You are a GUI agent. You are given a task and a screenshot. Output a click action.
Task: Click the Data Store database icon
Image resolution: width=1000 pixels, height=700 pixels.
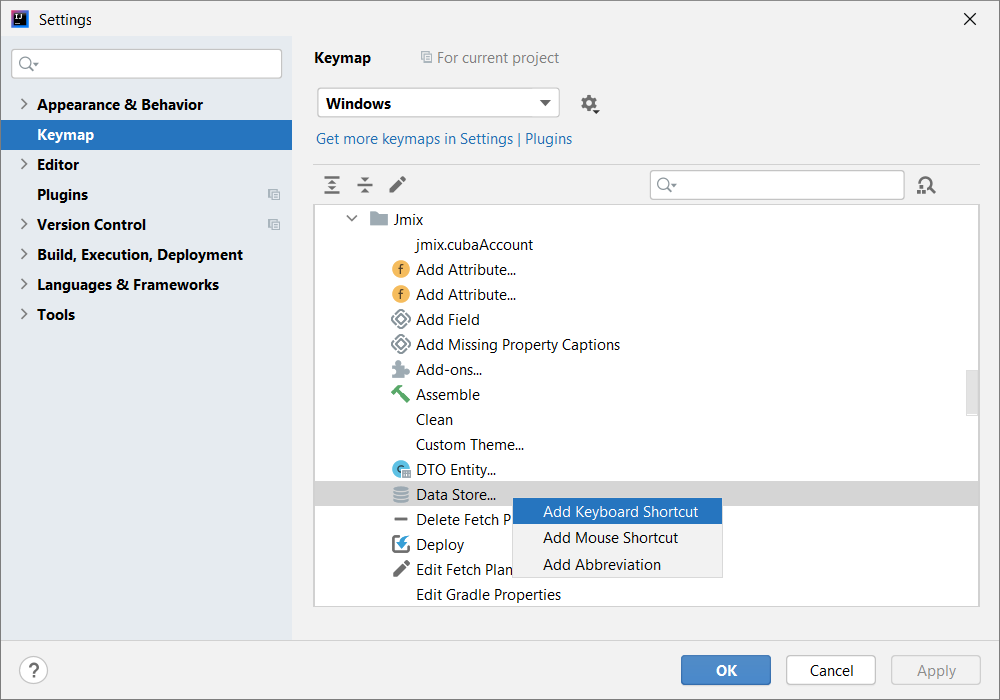pos(401,495)
